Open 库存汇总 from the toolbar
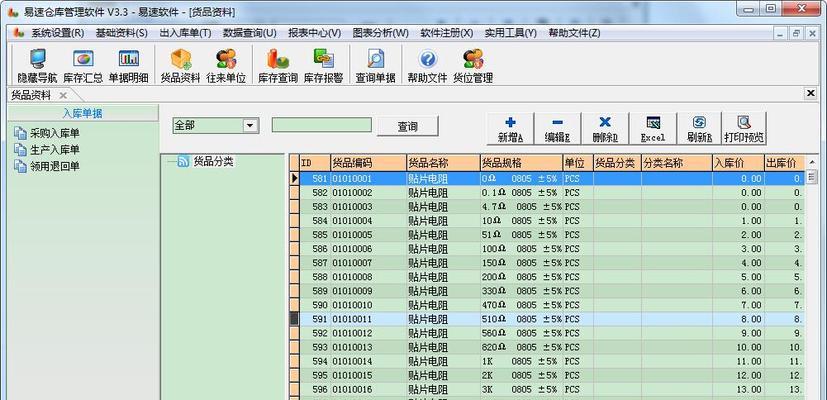 click(x=83, y=65)
